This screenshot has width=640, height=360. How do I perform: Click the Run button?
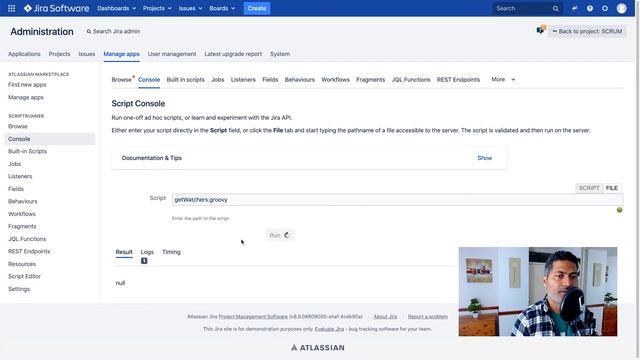[280, 235]
